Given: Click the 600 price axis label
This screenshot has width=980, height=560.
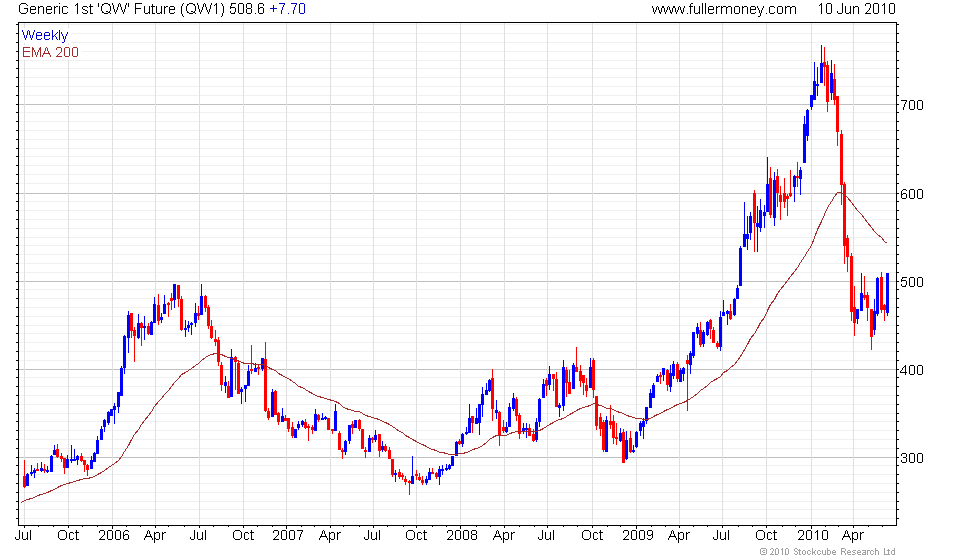Looking at the screenshot, I should 912,194.
